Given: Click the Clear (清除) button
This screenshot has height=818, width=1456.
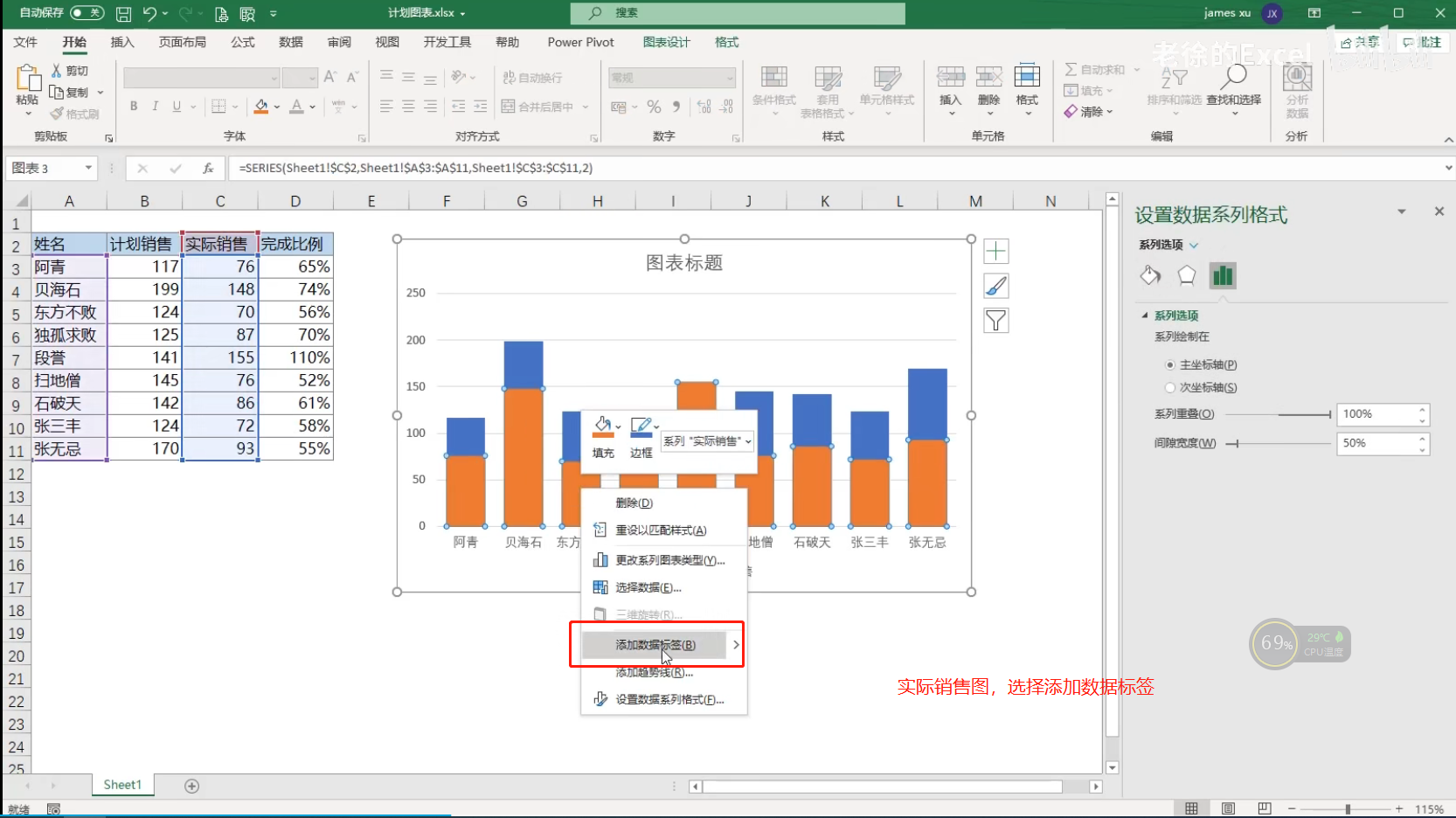Looking at the screenshot, I should coord(1088,112).
